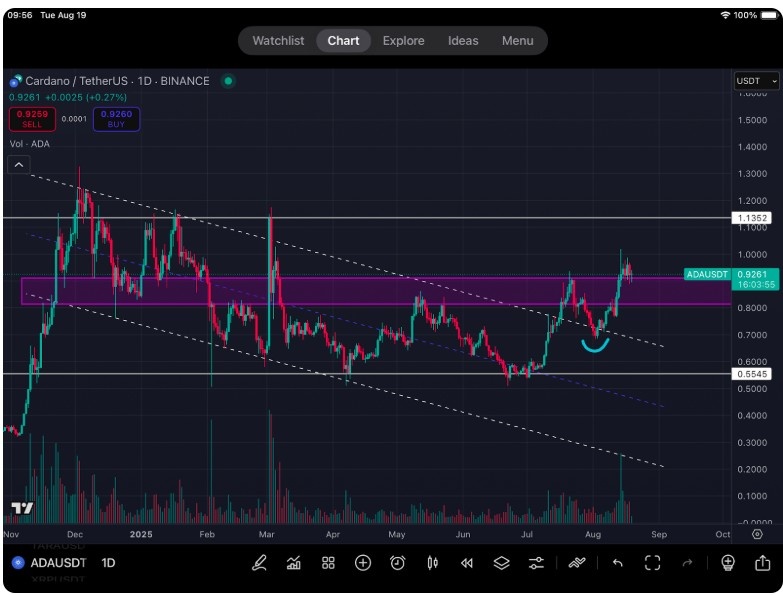Open the alert clock icon
The width and height of the screenshot is (783, 595).
pos(397,563)
